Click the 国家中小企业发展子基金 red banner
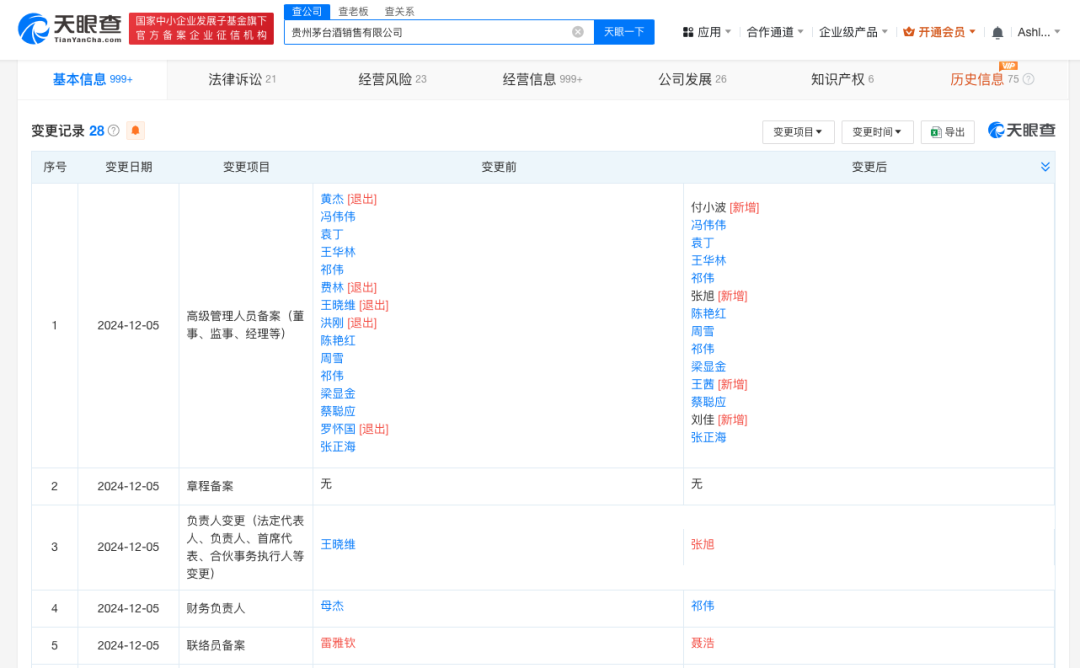 (201, 28)
